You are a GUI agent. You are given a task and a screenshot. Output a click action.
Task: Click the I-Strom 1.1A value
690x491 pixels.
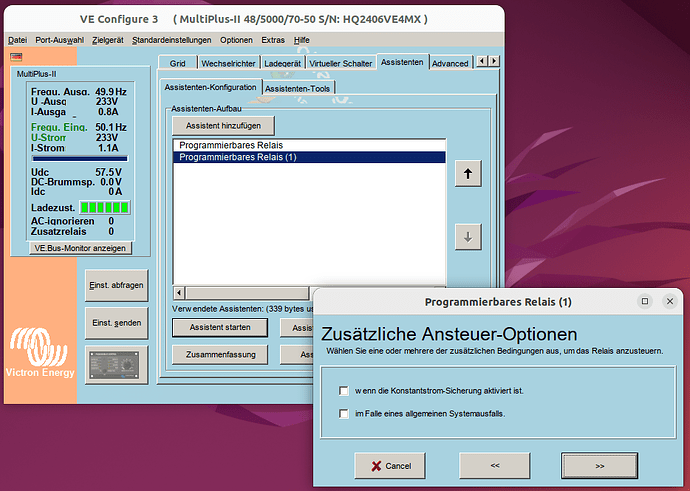(108, 148)
